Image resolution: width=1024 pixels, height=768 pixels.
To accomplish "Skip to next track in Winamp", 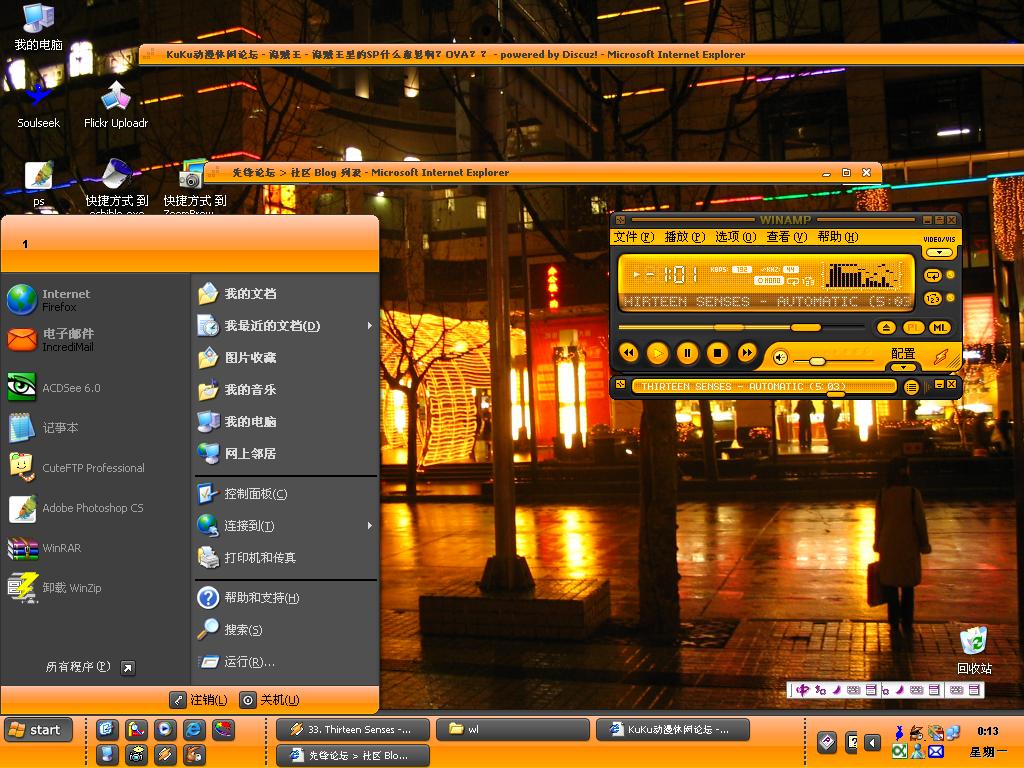I will (746, 353).
